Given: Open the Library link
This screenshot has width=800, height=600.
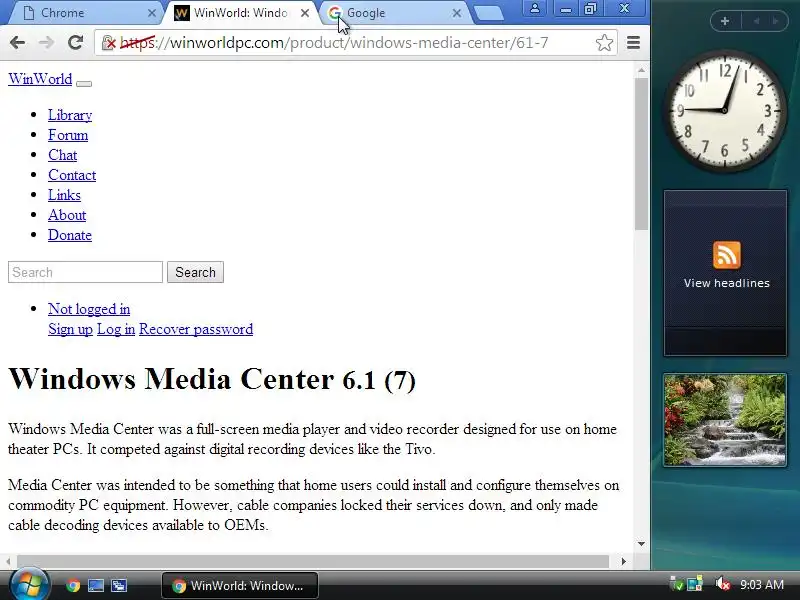Looking at the screenshot, I should [x=70, y=115].
